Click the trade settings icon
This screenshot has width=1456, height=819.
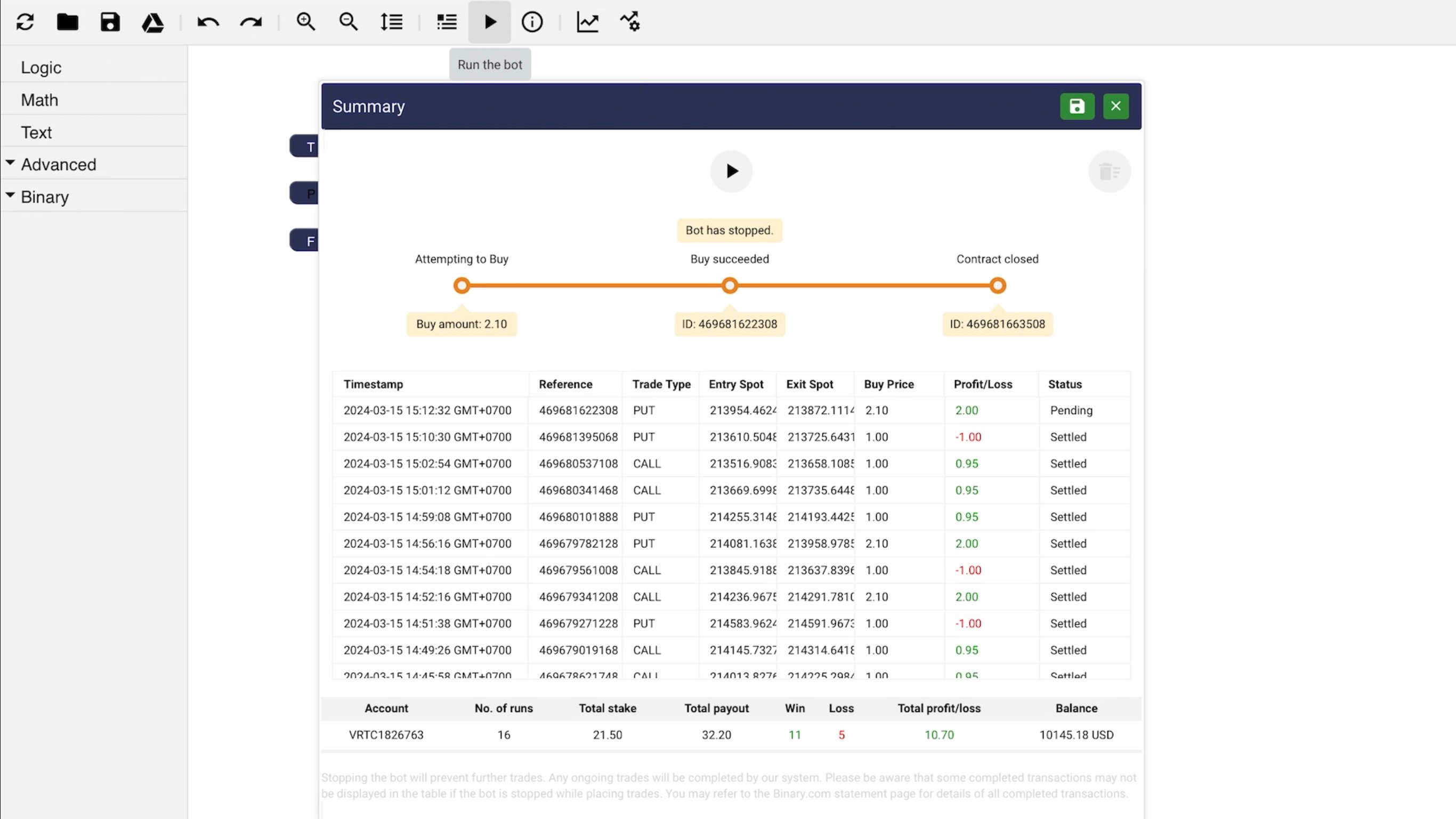click(x=629, y=22)
